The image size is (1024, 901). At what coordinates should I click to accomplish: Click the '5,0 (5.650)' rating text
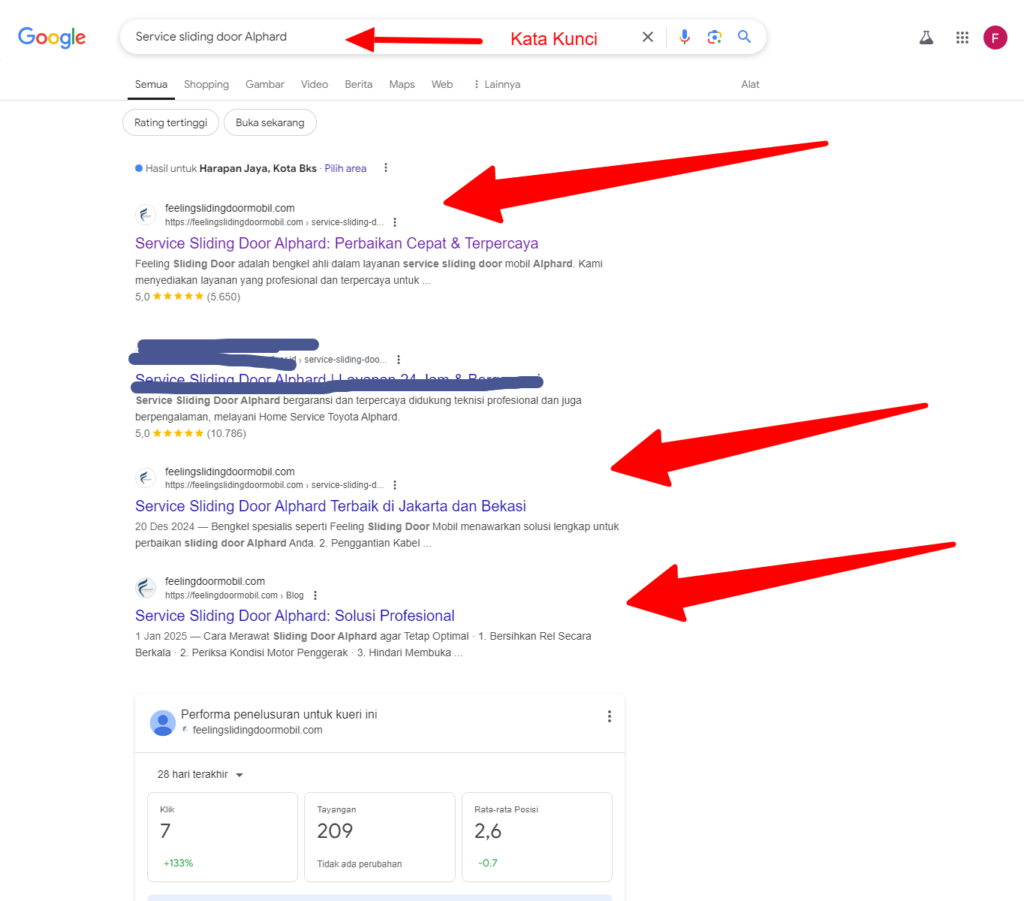coord(187,296)
